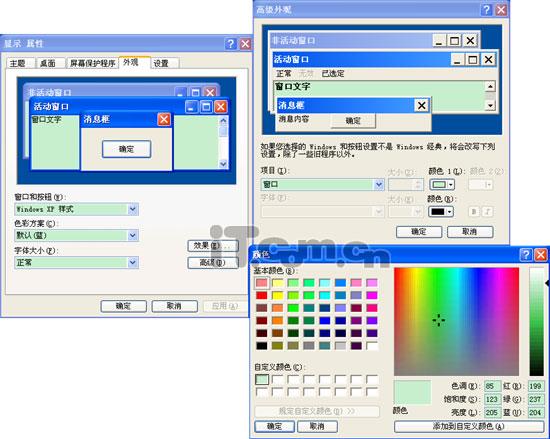Open the 颜色 1 color picker dropdown
This screenshot has width=550, height=439.
(442, 184)
